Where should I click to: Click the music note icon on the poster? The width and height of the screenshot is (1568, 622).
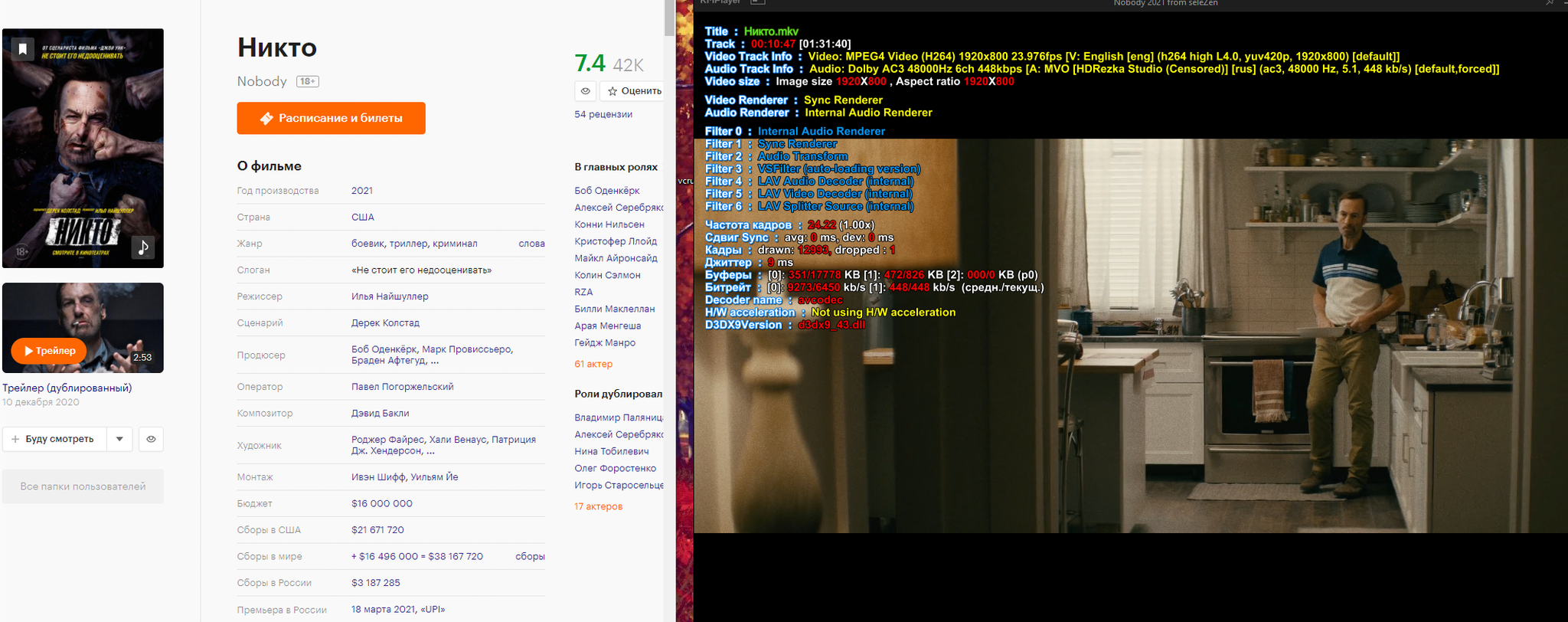click(143, 247)
